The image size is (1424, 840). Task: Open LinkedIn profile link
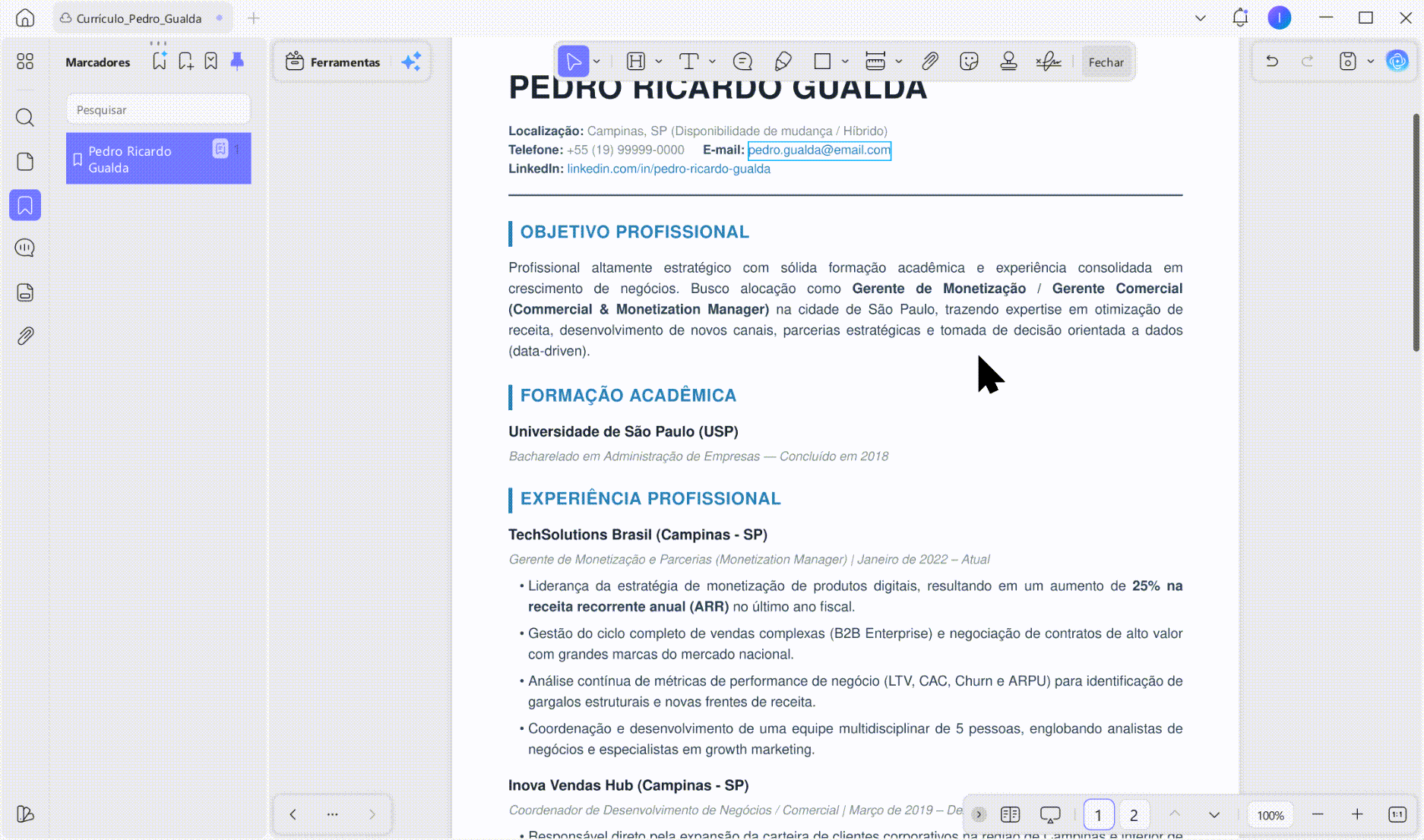(669, 169)
